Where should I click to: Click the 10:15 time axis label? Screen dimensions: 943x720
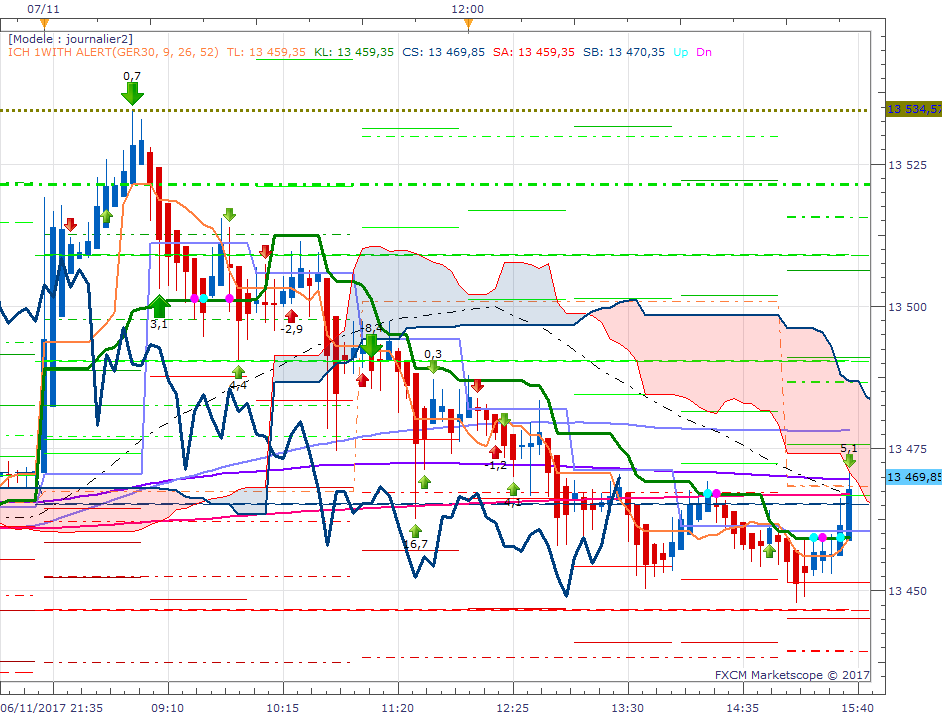pos(283,708)
